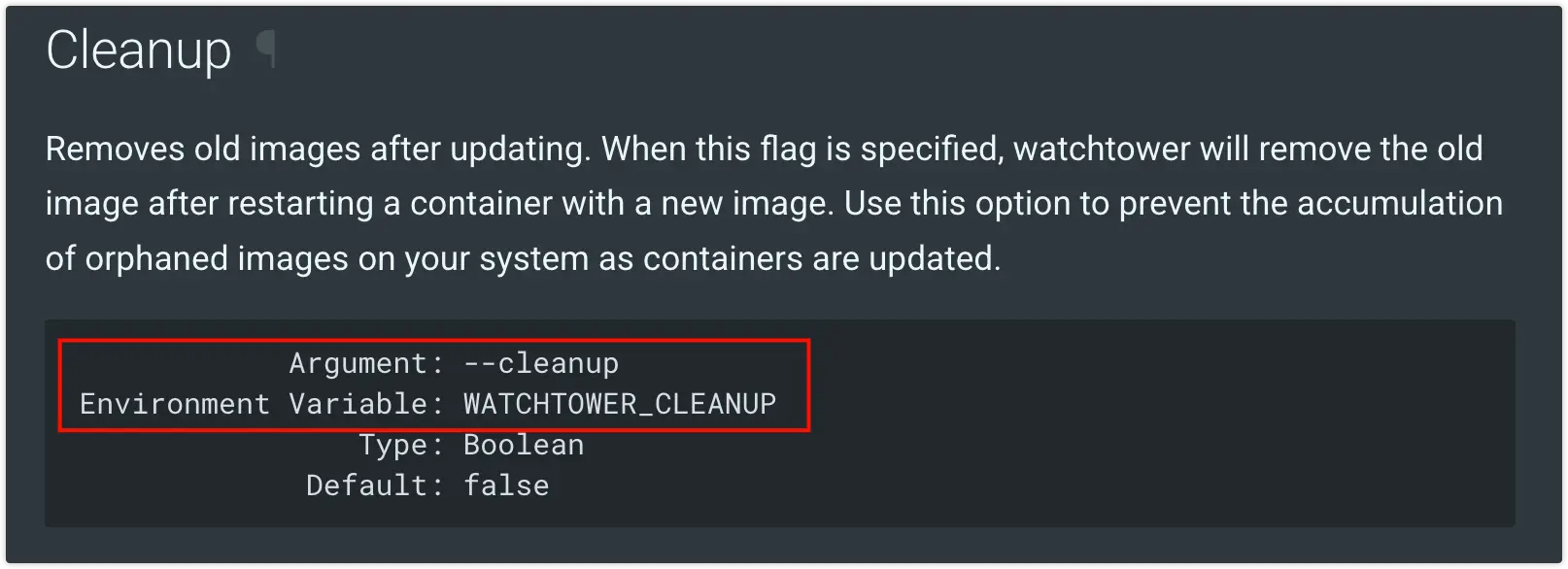Click the paragraph permalink icon beside Cleanup

[x=265, y=49]
